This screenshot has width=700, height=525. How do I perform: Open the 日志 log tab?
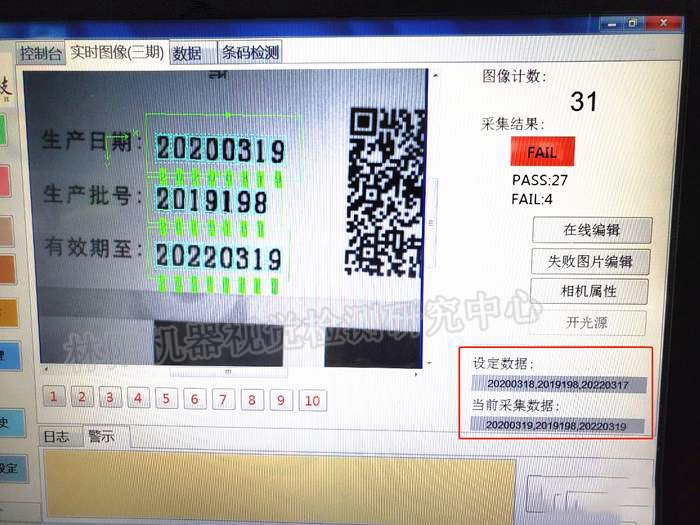click(x=56, y=436)
